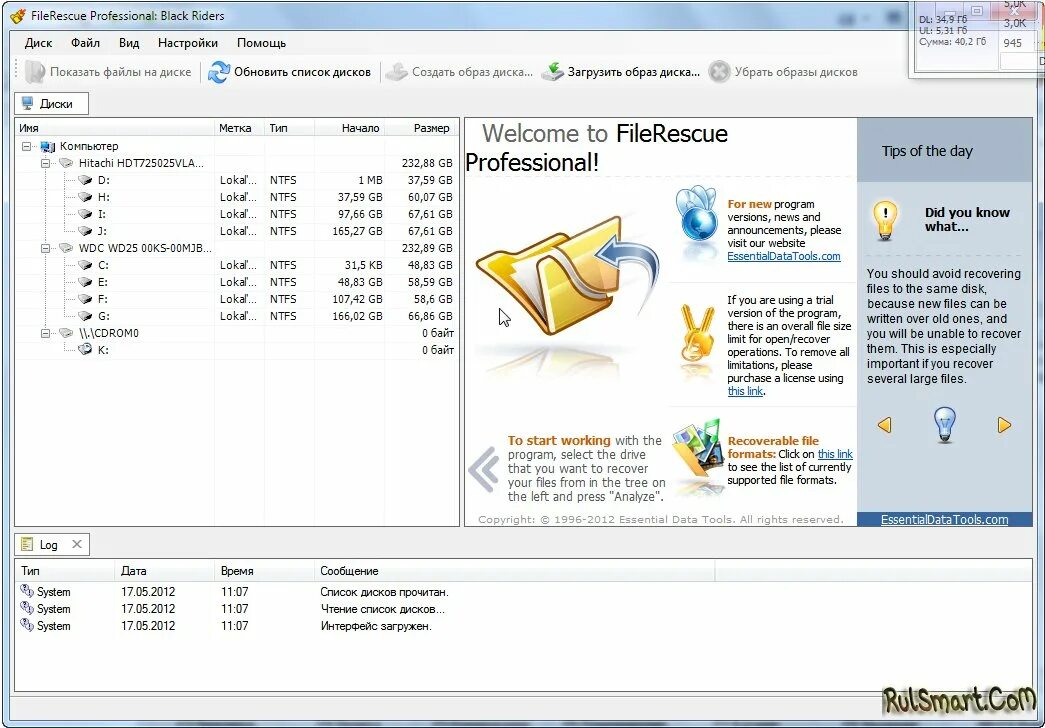Click the \\.\CDROM0 device icon
Screen dimensions: 1045x728
[x=66, y=333]
